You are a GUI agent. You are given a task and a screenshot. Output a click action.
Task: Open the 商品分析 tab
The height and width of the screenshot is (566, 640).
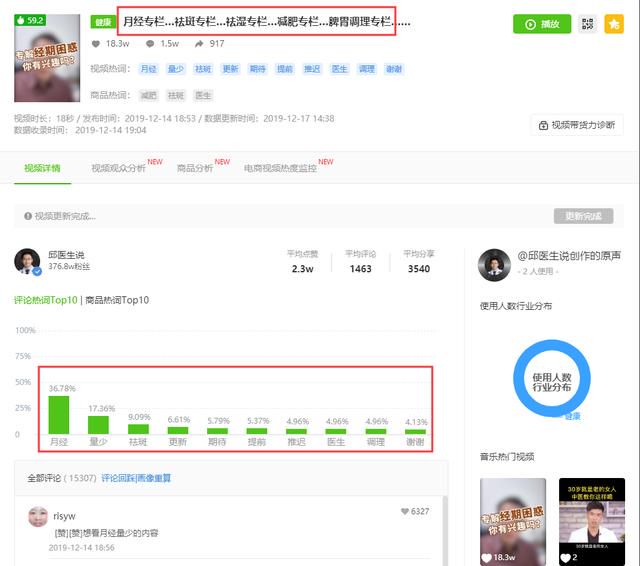click(195, 168)
